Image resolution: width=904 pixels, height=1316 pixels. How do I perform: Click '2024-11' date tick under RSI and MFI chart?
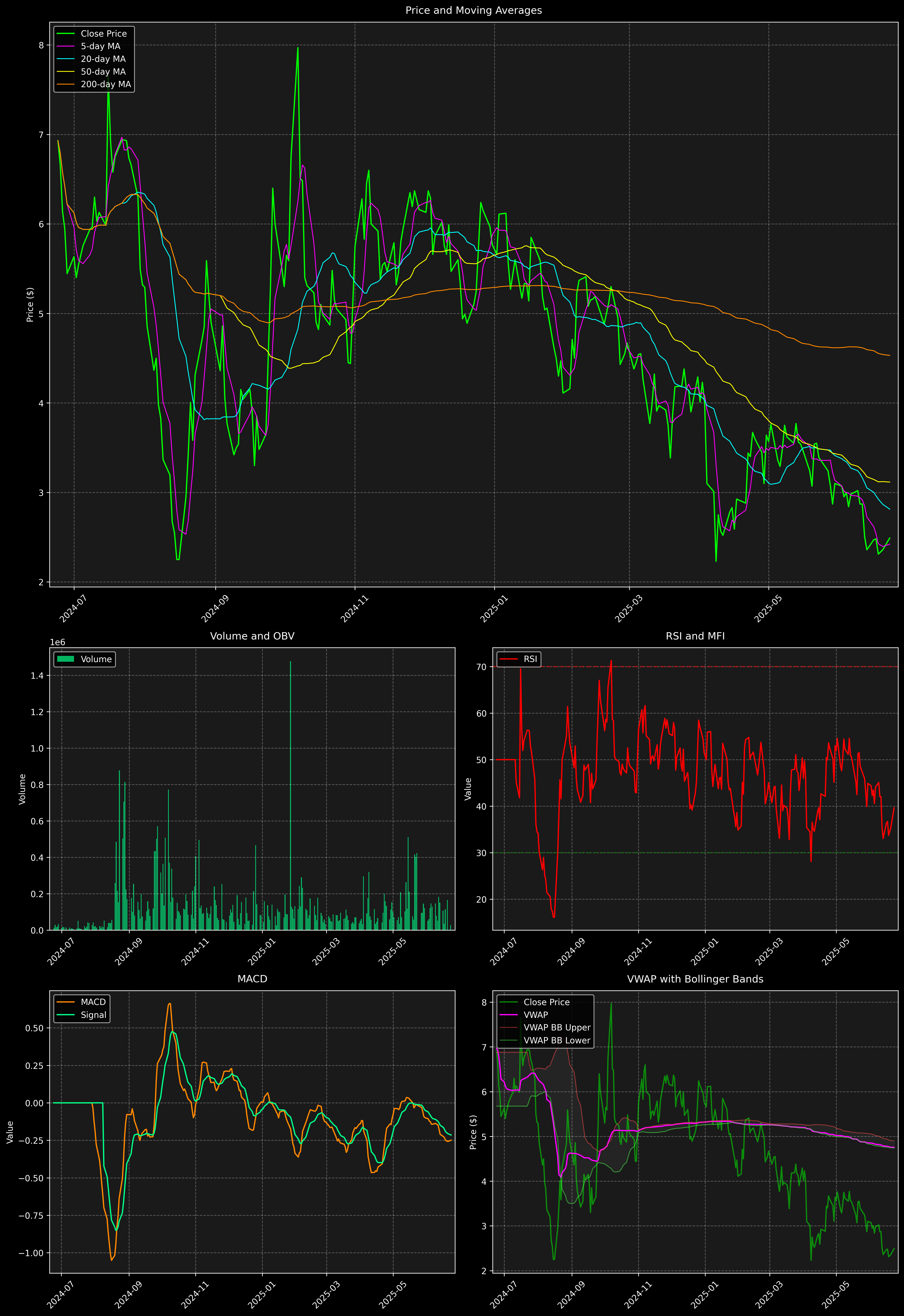pos(638,951)
